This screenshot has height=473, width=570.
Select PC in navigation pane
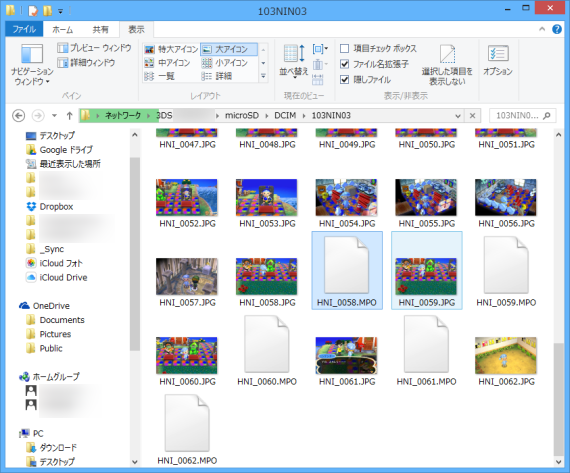point(31,433)
